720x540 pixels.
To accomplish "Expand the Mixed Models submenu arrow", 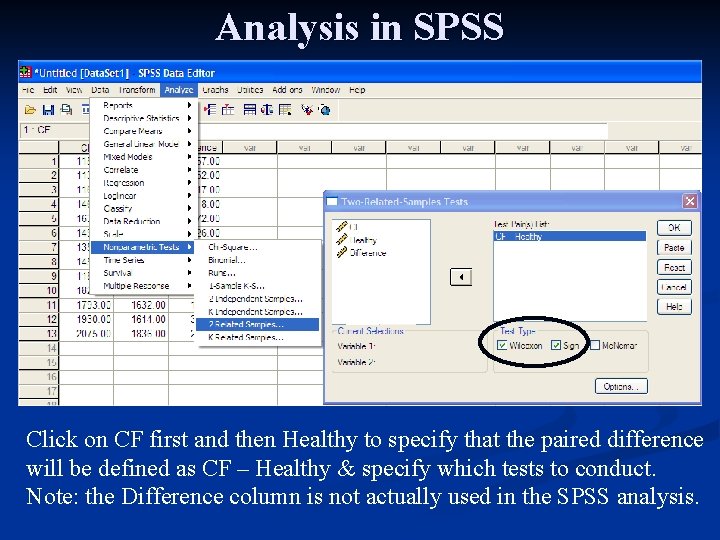I will pos(189,157).
